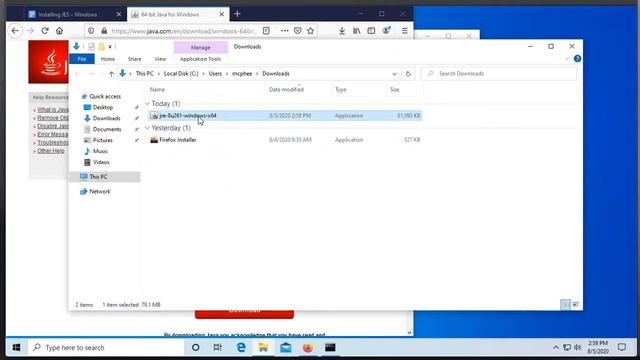Close the 64-bit Java tab
The image size is (640, 360).
pos(222,14)
